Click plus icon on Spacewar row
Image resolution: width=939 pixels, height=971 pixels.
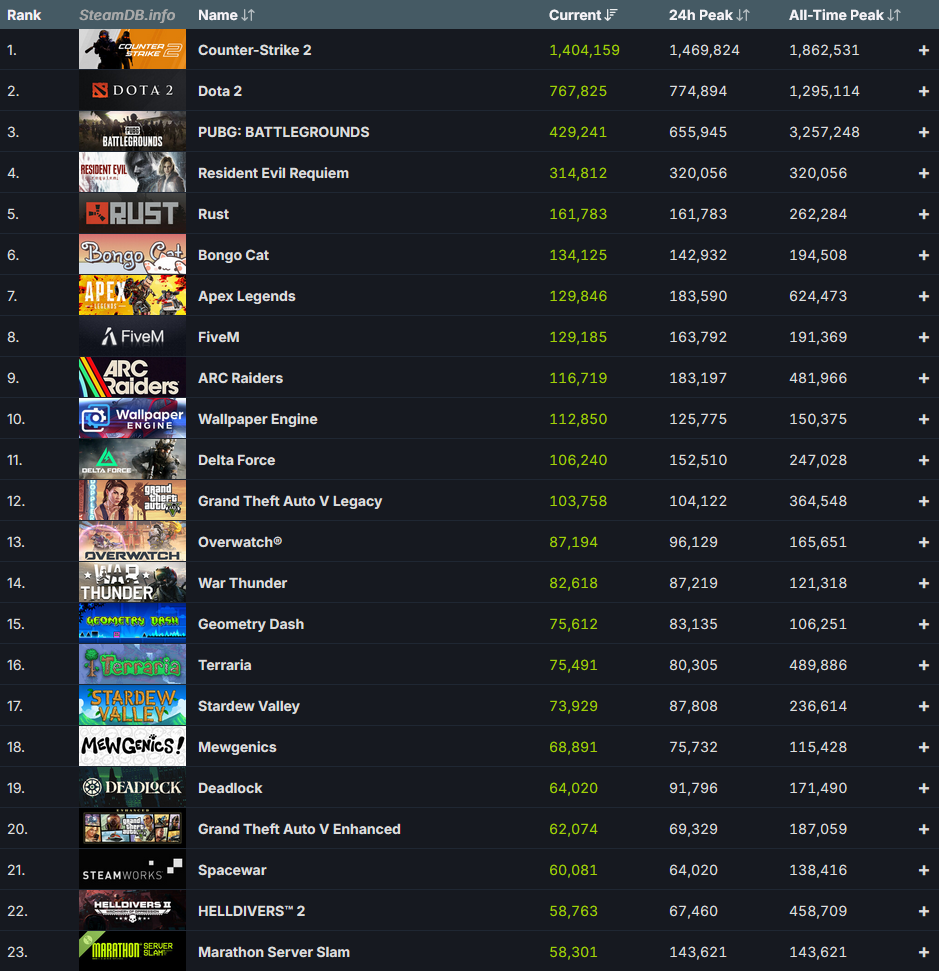[924, 870]
